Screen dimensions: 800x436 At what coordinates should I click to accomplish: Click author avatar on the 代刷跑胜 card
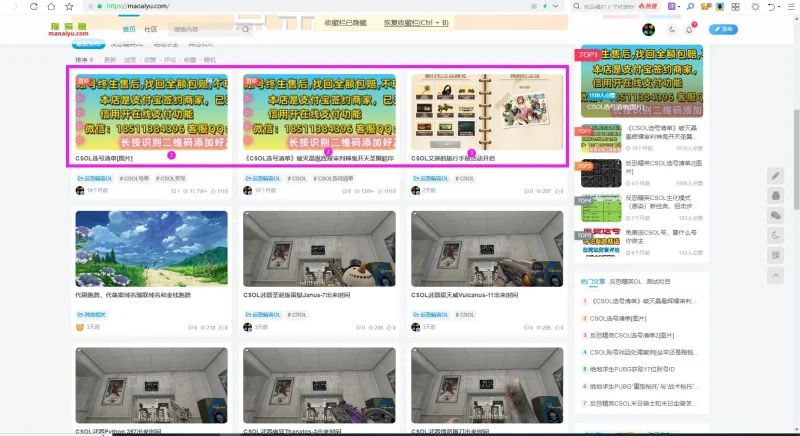[80, 327]
